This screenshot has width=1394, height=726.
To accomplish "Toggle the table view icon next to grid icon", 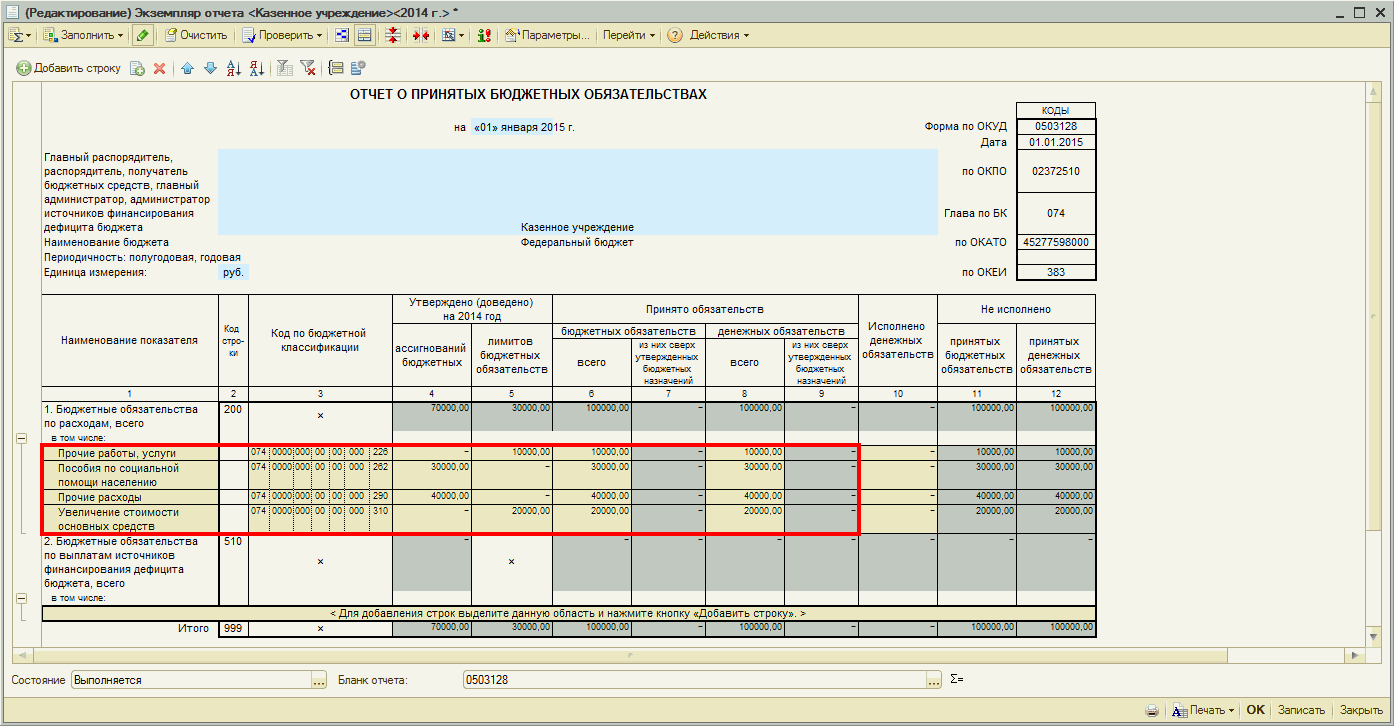I will (365, 35).
